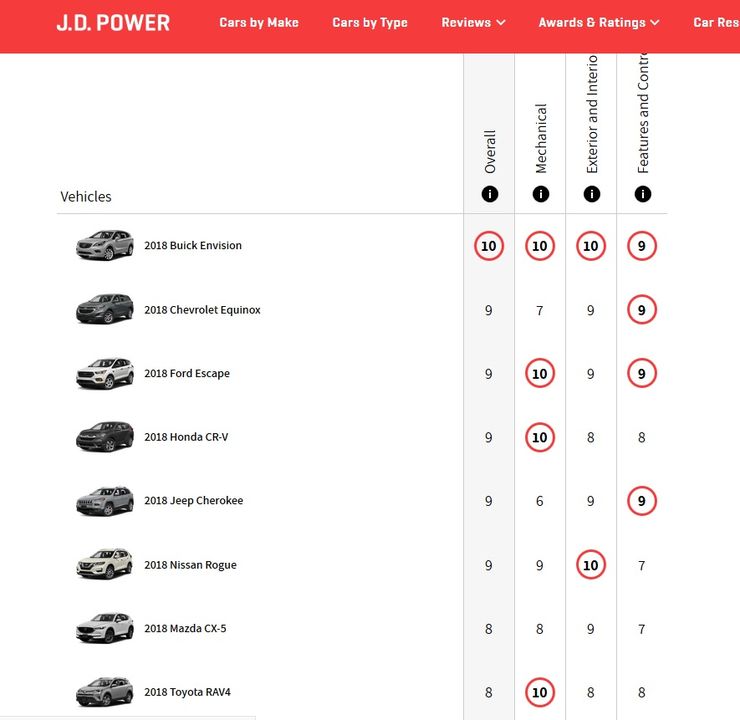The height and width of the screenshot is (720, 740).
Task: Open the 2018 Mazda CX-5 link
Action: coord(185,628)
